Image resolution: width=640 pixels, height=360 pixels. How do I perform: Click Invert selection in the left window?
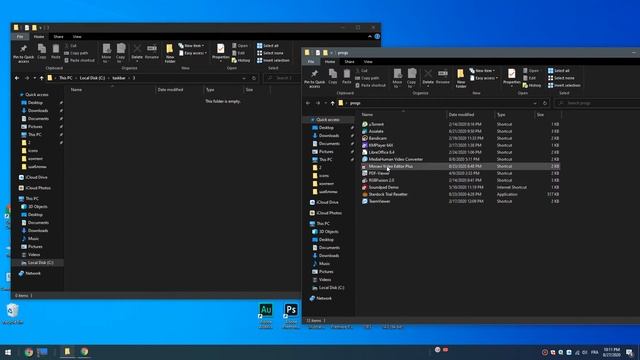pyautogui.click(x=273, y=60)
